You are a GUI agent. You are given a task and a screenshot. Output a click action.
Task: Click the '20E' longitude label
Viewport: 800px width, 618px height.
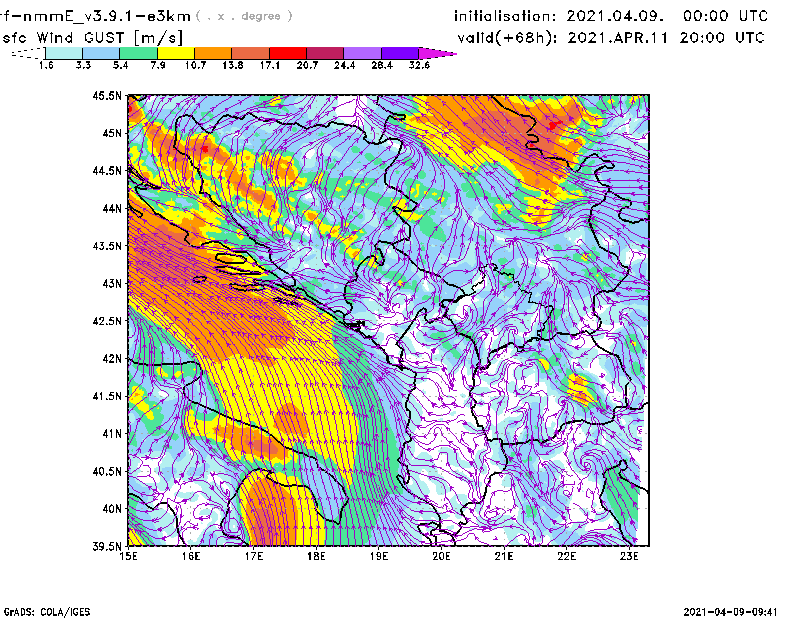(x=441, y=556)
